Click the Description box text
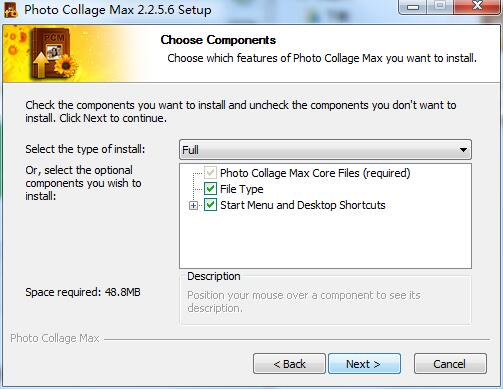Screen dimensions: 503x389 tap(304, 302)
